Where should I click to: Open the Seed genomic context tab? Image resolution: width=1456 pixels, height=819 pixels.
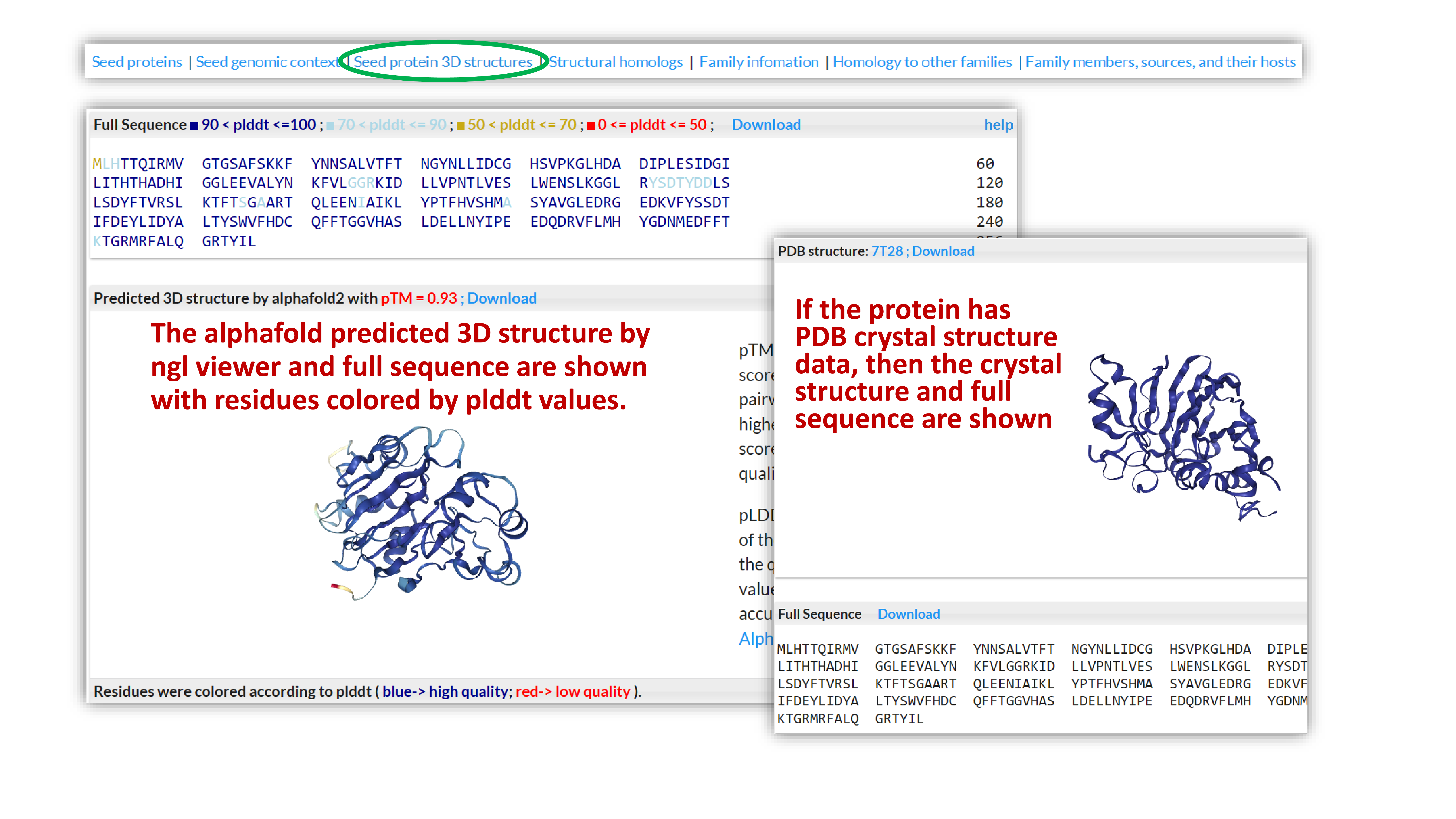[x=268, y=62]
